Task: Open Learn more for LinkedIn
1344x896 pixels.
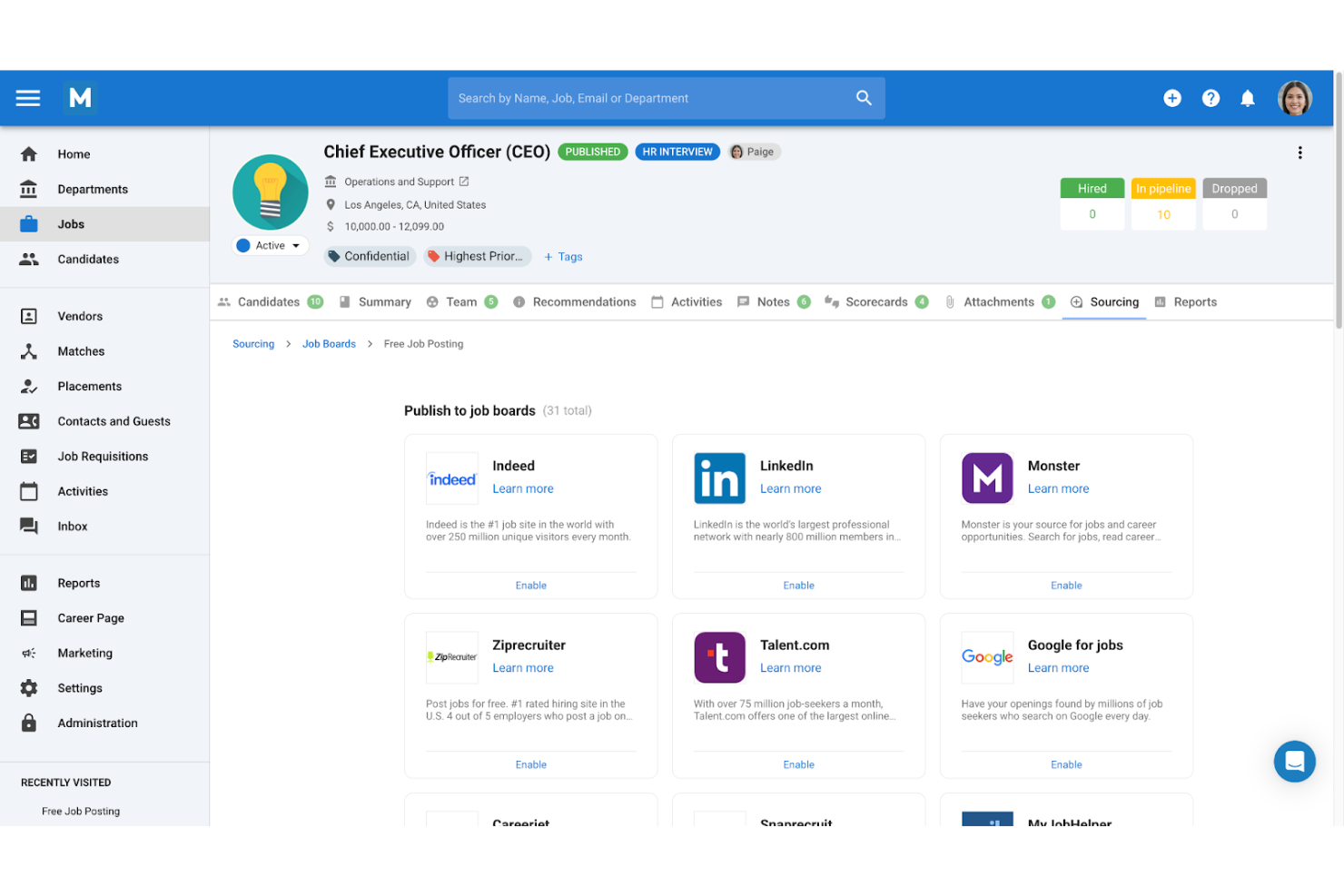Action: (x=791, y=488)
